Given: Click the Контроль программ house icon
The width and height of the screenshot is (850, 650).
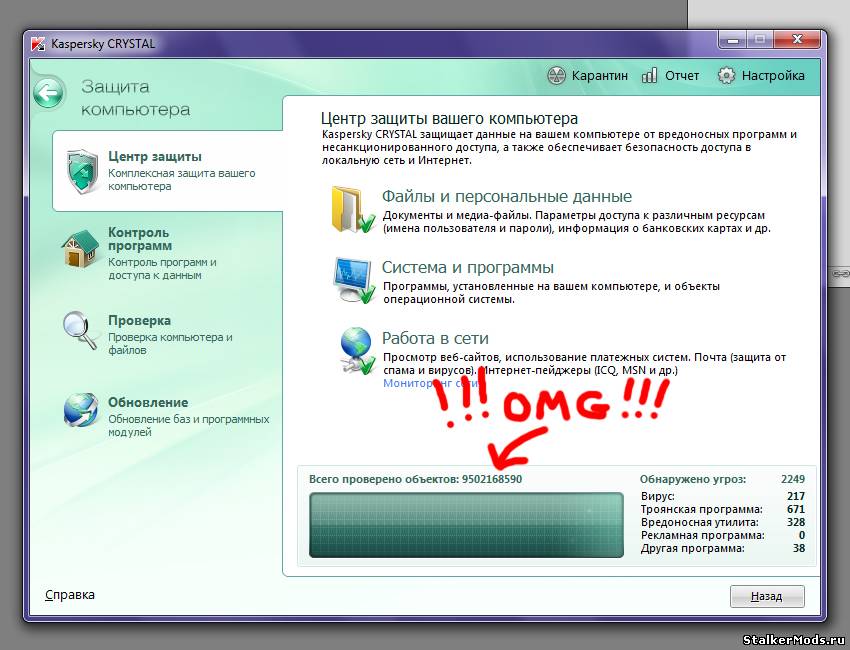Looking at the screenshot, I should (x=80, y=249).
